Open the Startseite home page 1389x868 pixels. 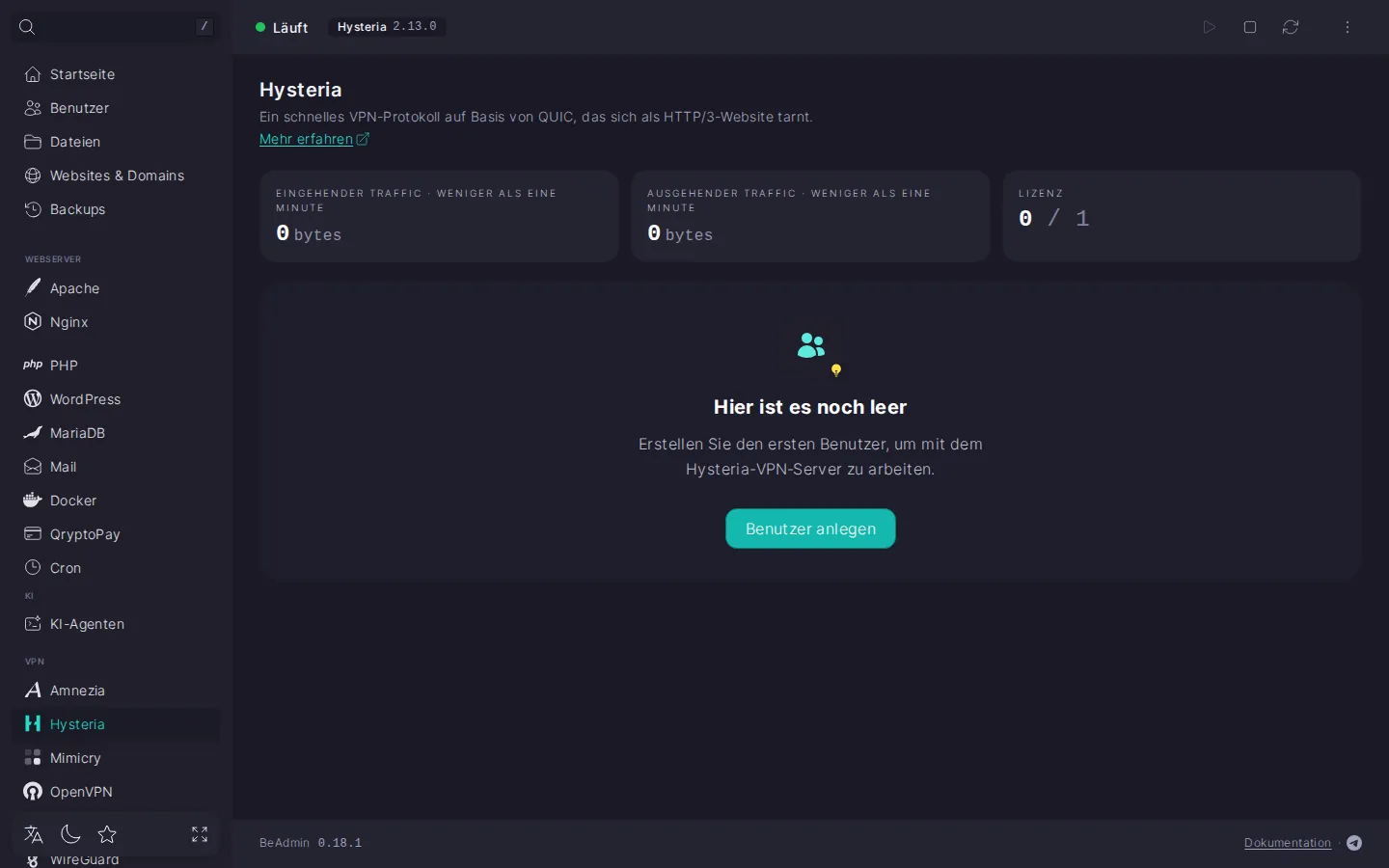pos(116,74)
